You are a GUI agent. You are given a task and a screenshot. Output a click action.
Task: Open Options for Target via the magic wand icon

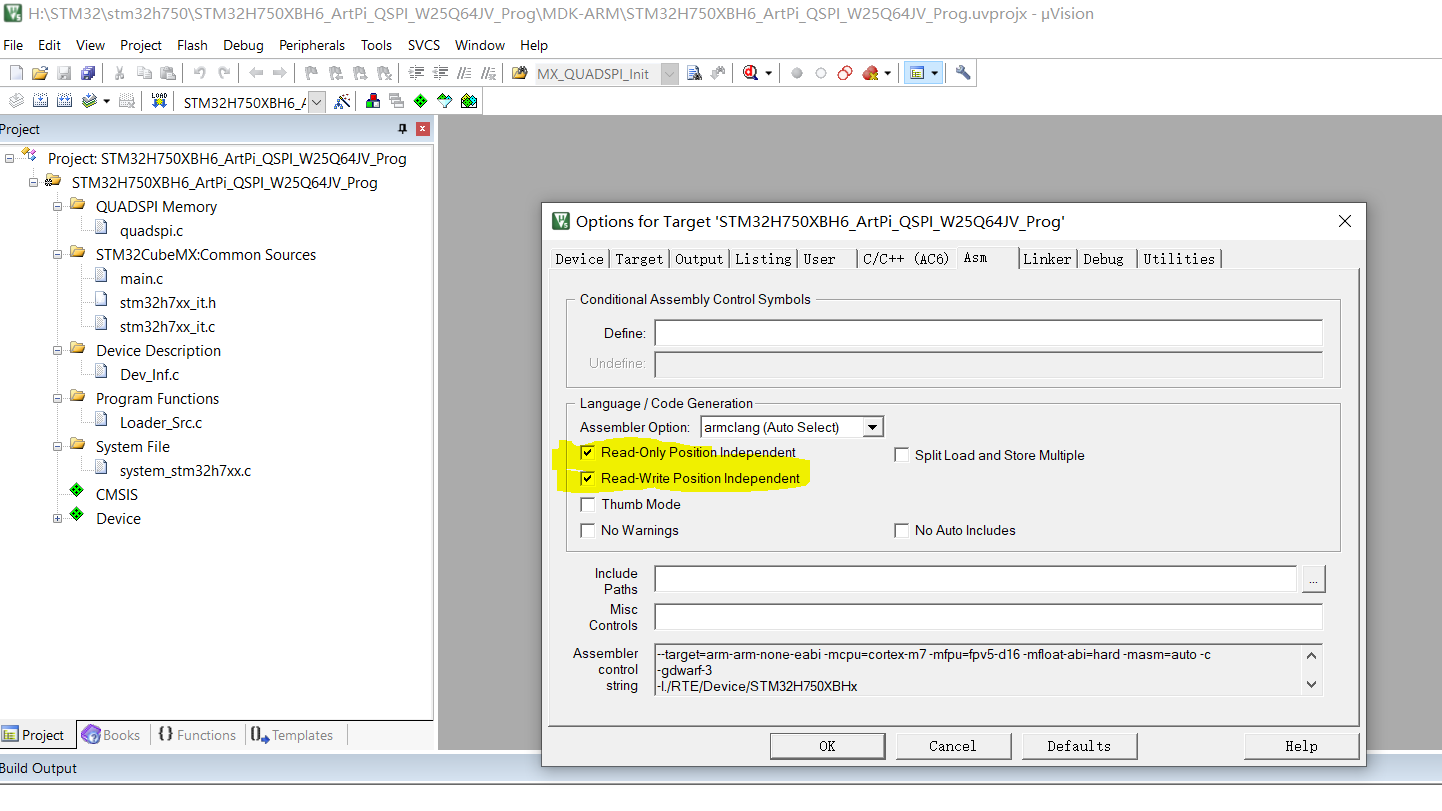342,101
